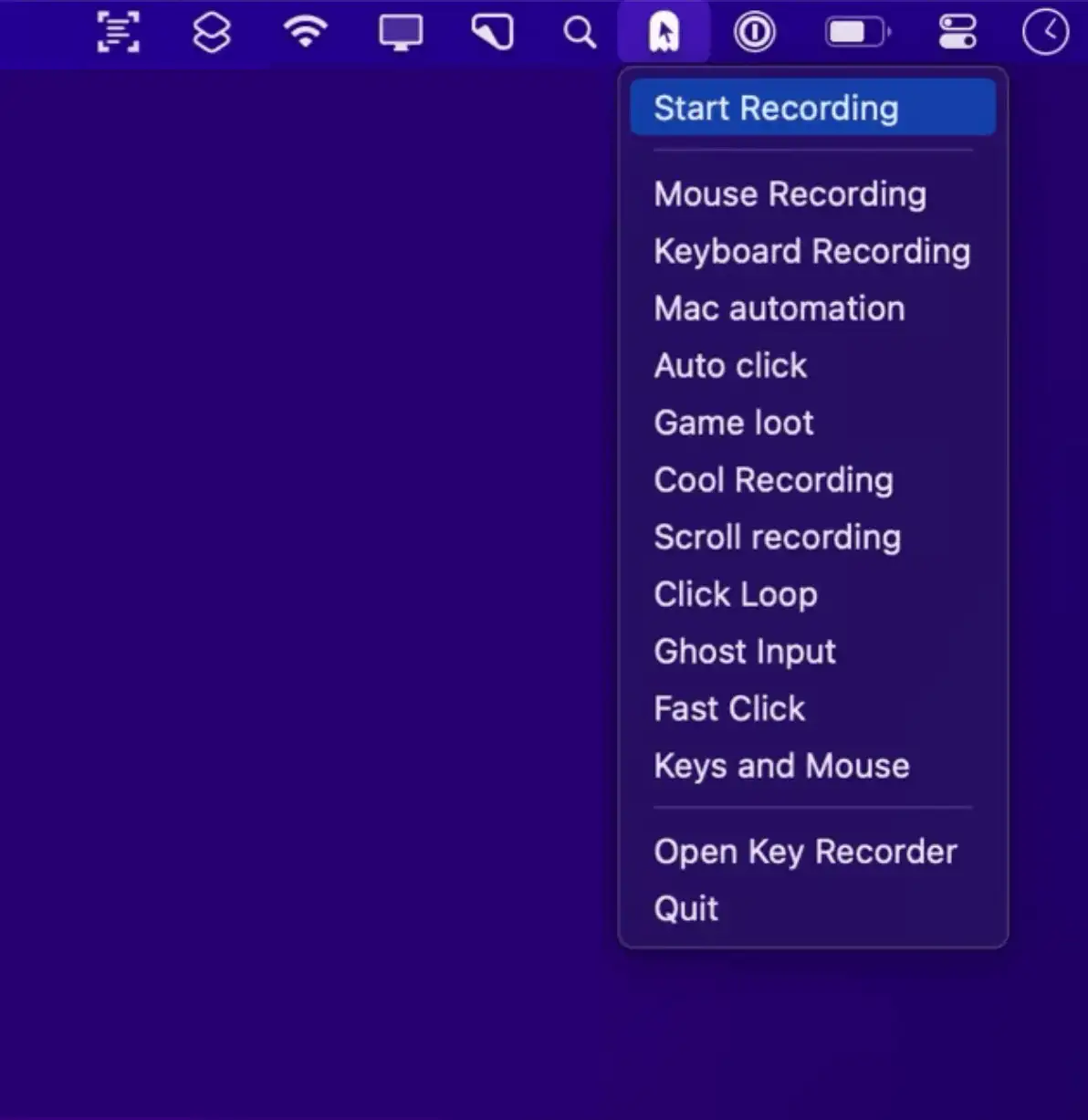1088x1120 pixels.
Task: Select the Keyboard Recording entry
Action: point(812,251)
